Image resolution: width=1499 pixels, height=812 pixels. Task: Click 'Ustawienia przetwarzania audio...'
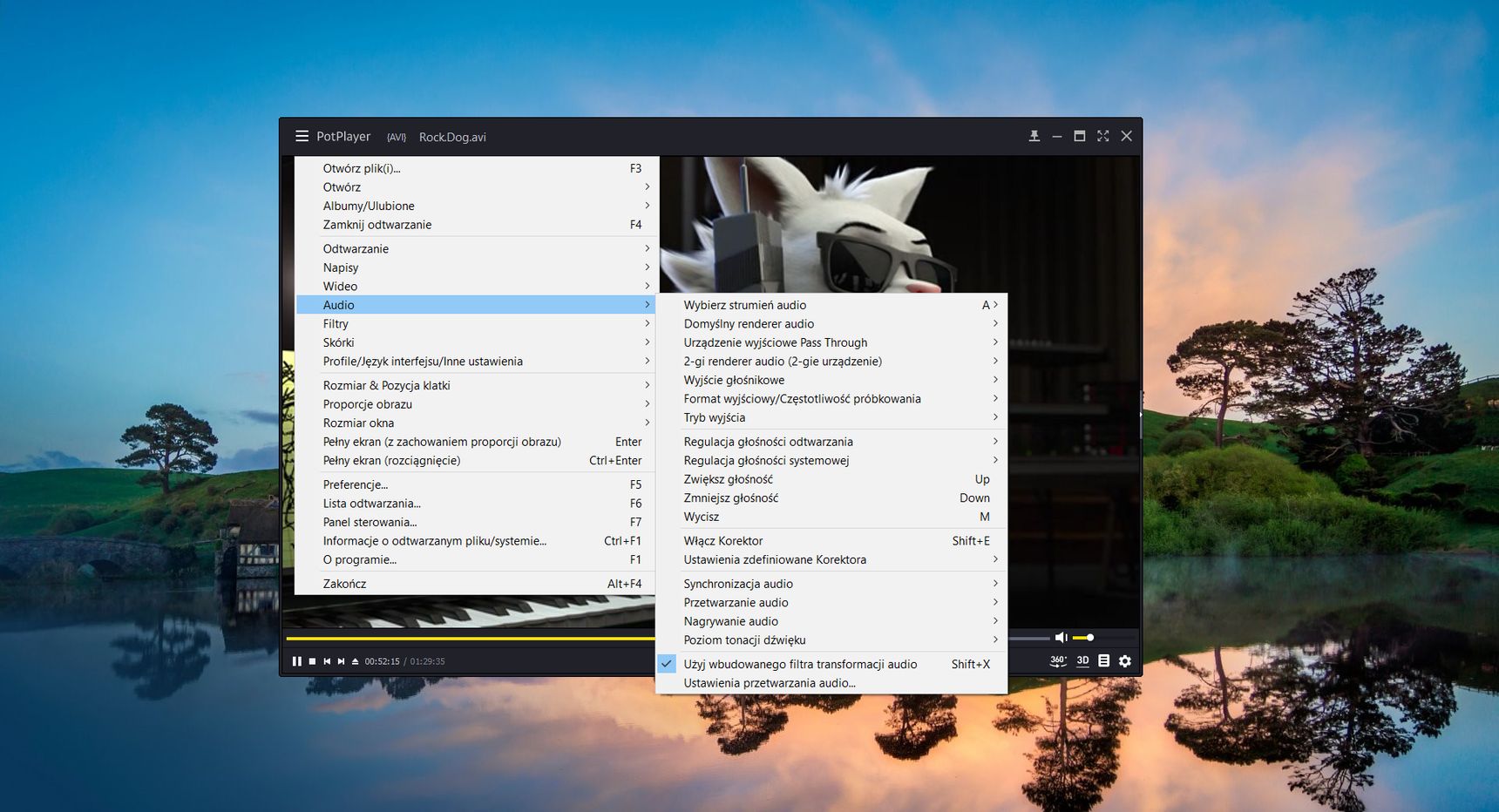click(x=769, y=683)
